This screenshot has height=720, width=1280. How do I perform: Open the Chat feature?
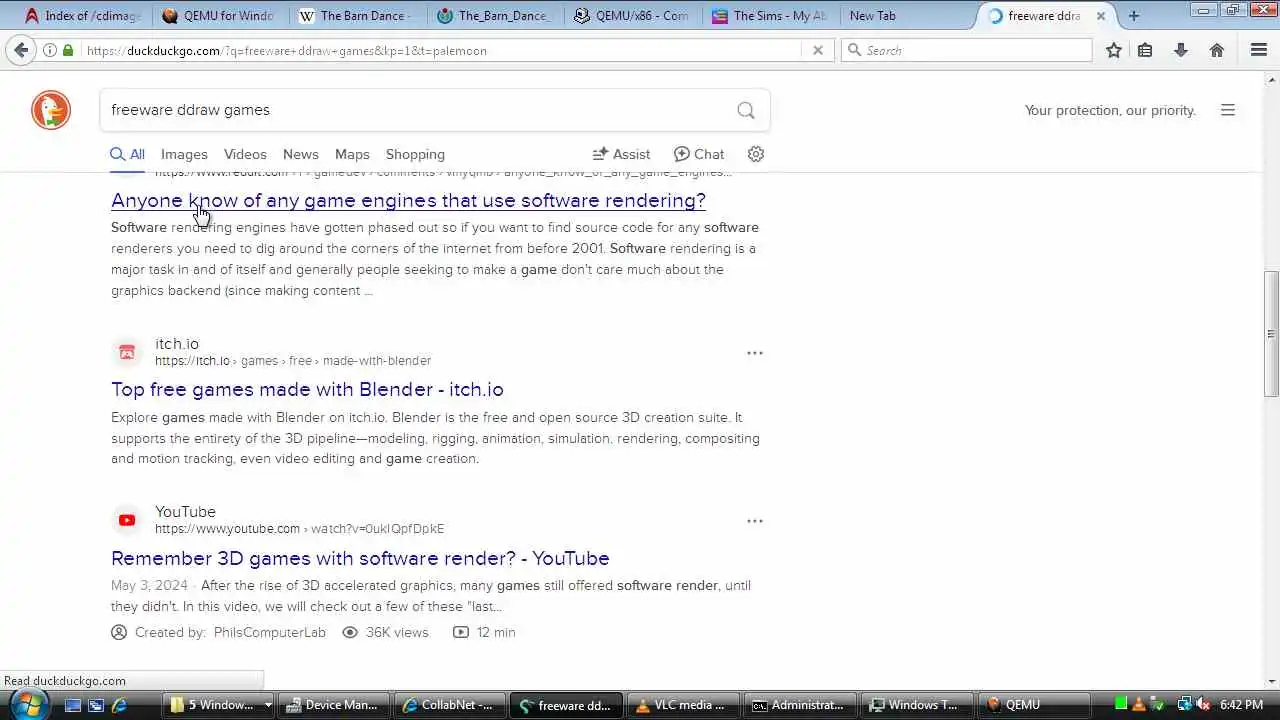698,154
